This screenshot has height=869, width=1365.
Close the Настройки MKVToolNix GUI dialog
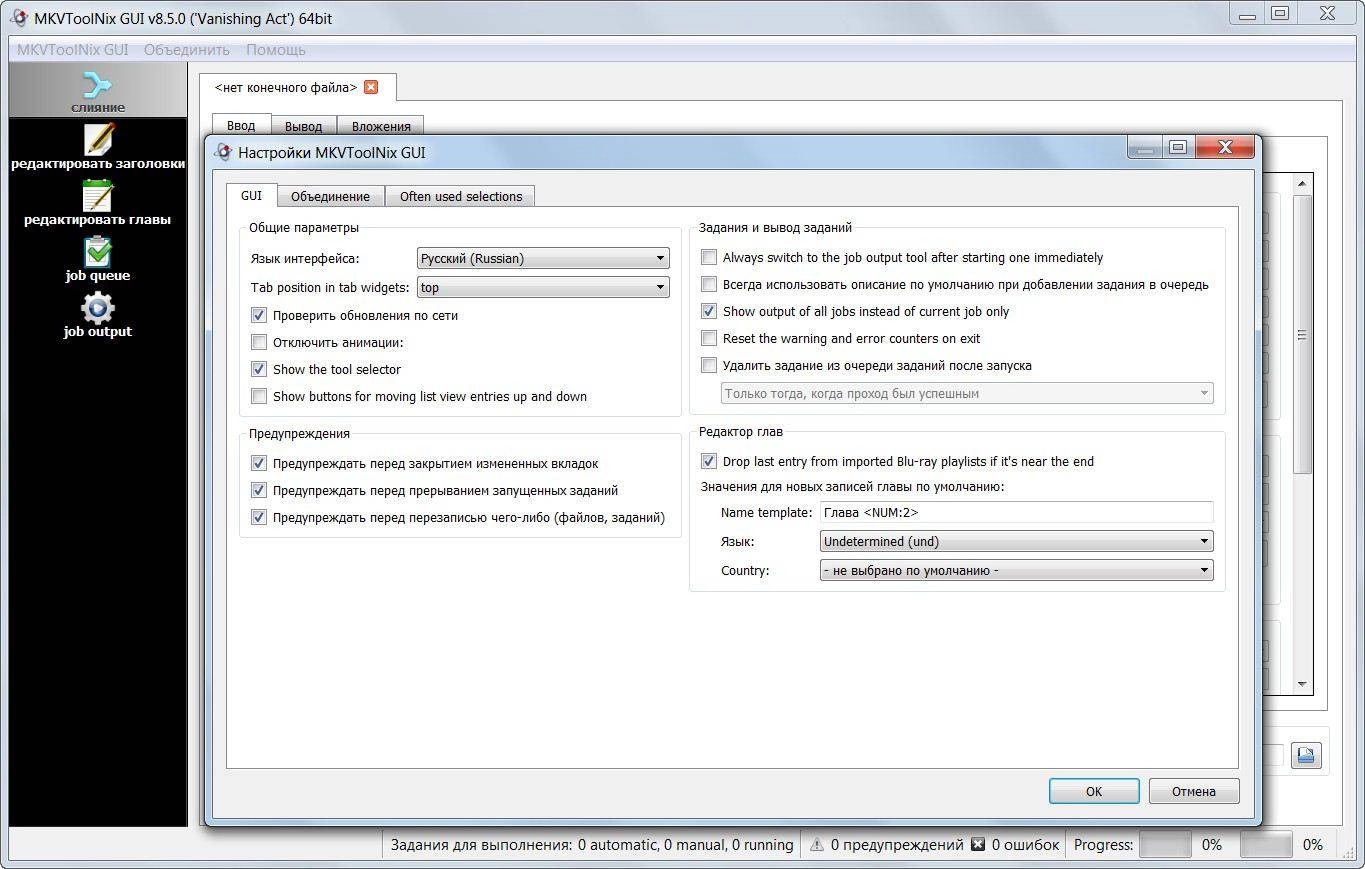click(x=1226, y=147)
